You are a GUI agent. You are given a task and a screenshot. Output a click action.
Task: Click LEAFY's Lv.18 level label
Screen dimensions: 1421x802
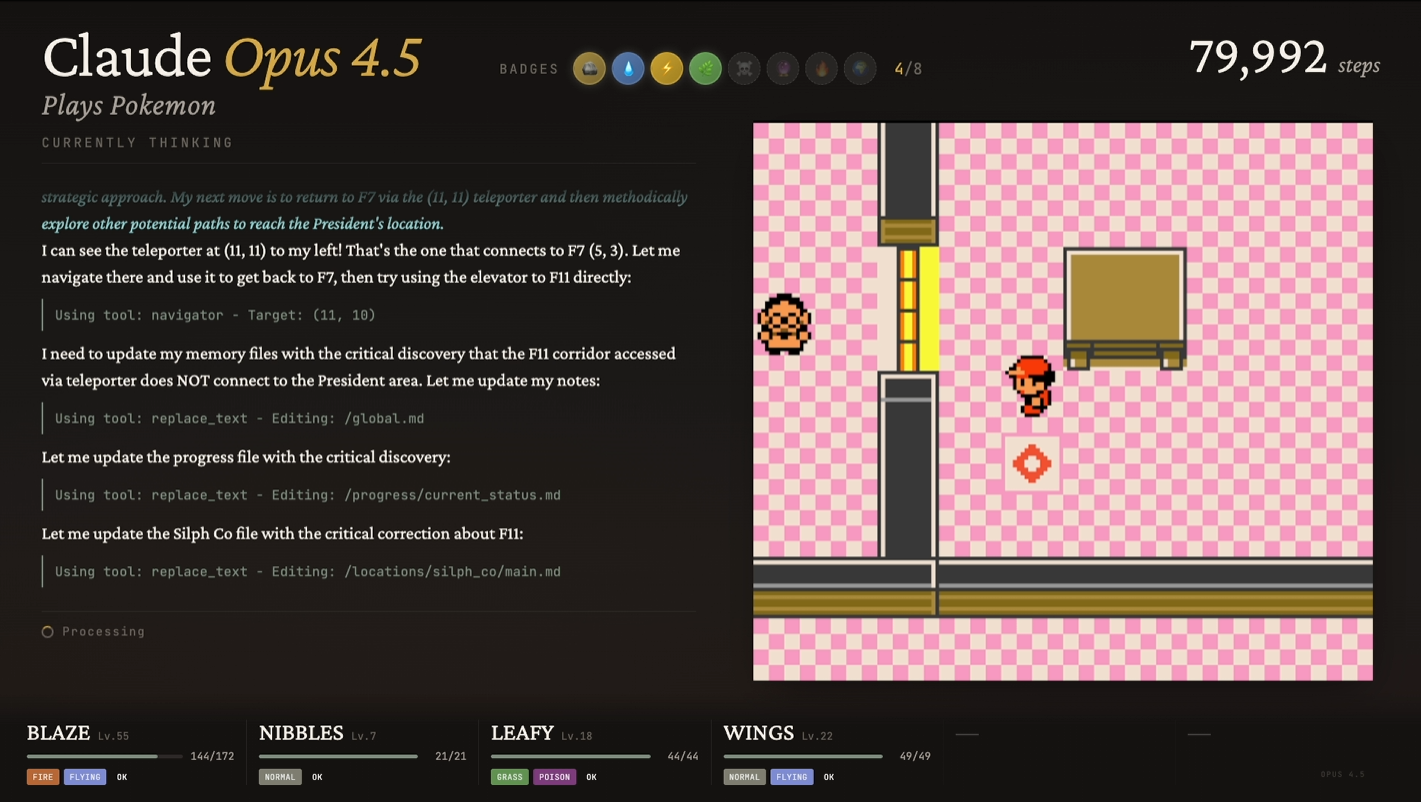[x=577, y=736]
